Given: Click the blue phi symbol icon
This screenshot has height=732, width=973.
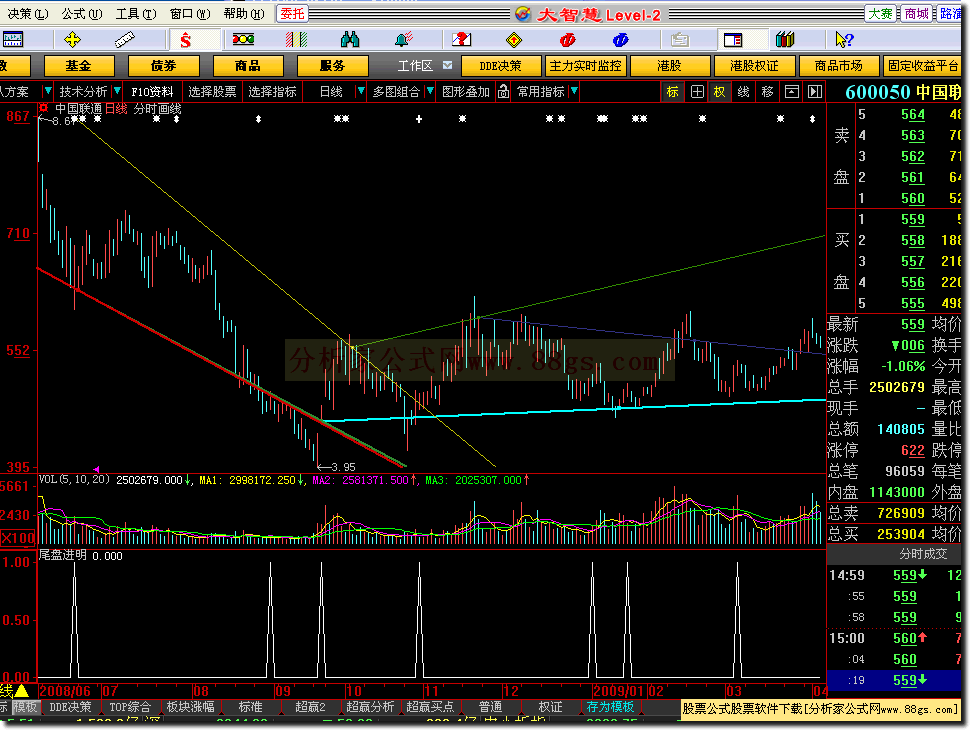Looking at the screenshot, I should point(621,40).
